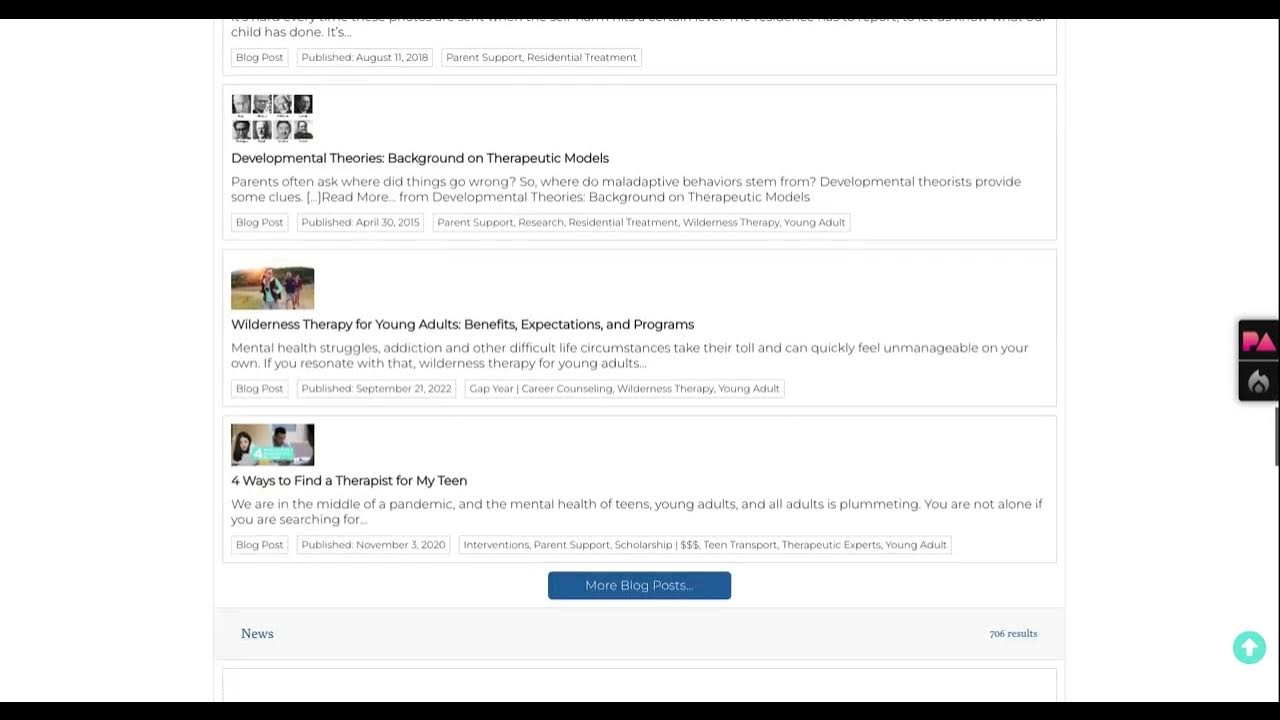This screenshot has height=720, width=1280.
Task: Click the flame icon in side widget
Action: (1258, 381)
